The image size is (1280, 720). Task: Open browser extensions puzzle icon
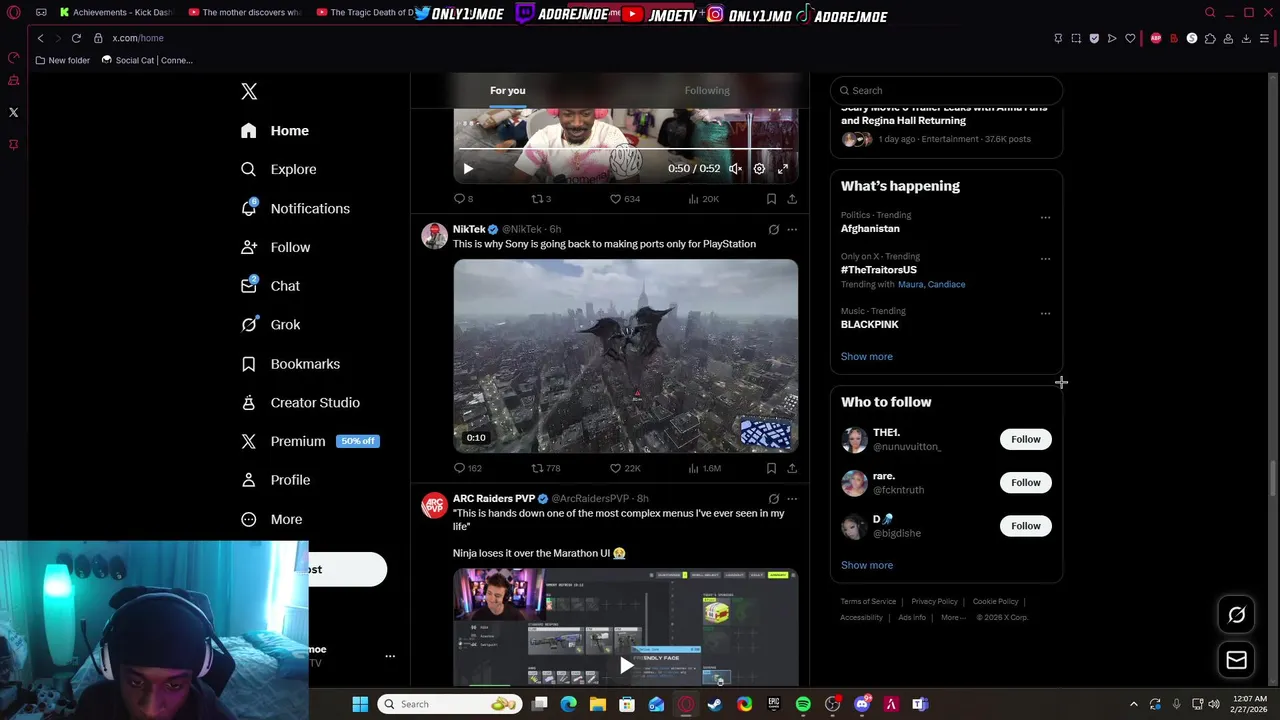click(x=1210, y=38)
